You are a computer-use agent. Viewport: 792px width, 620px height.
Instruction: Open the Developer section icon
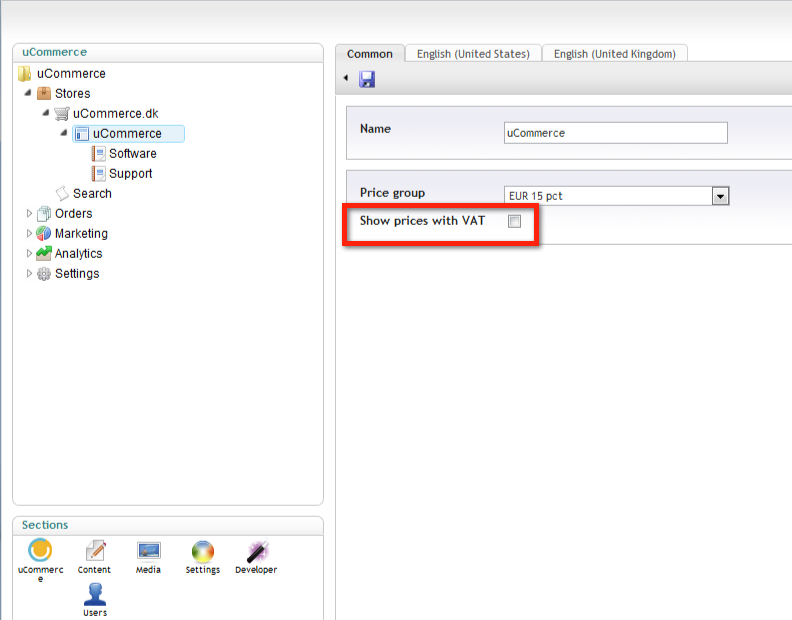tap(258, 551)
